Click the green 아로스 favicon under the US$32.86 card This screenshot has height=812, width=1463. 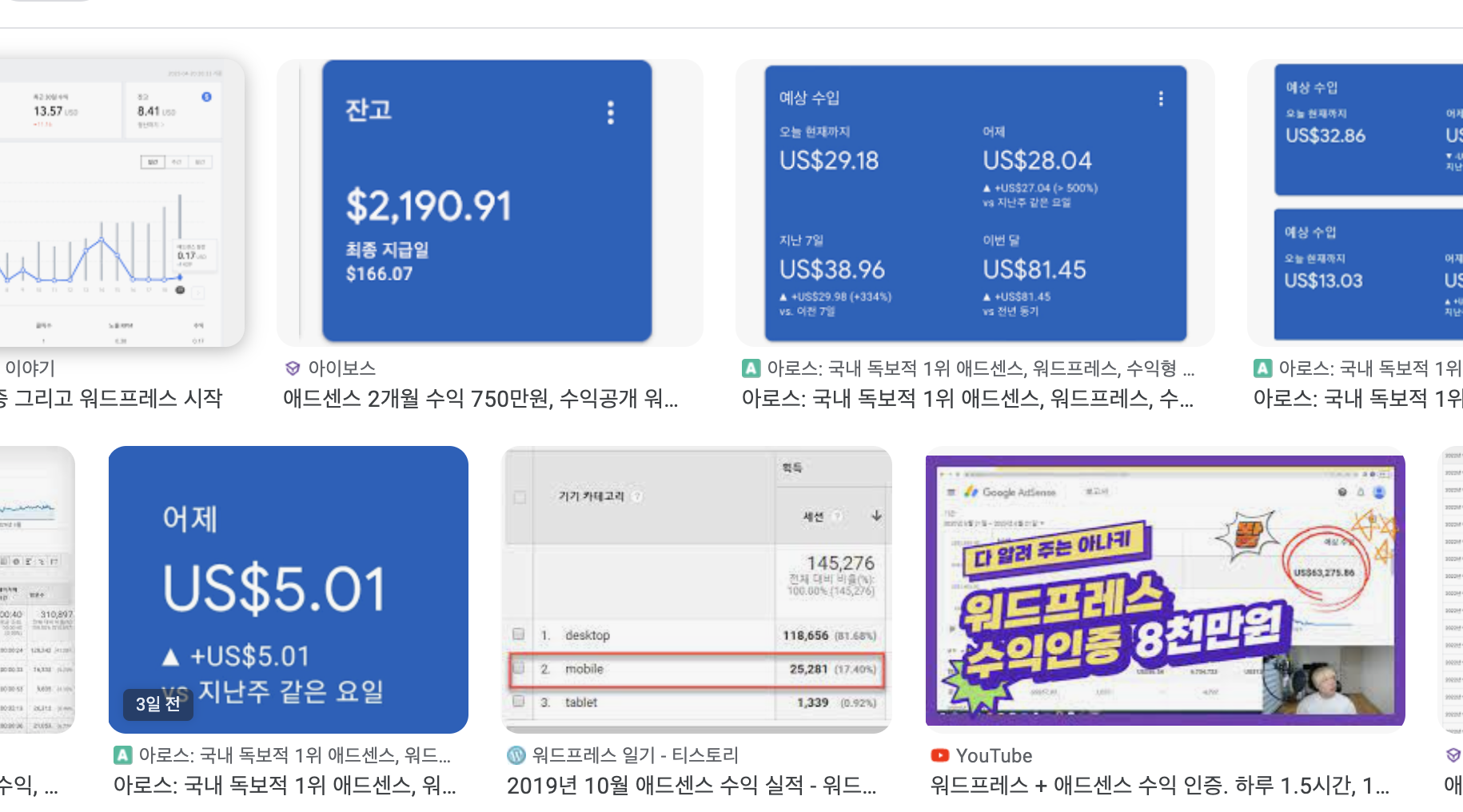click(1262, 368)
